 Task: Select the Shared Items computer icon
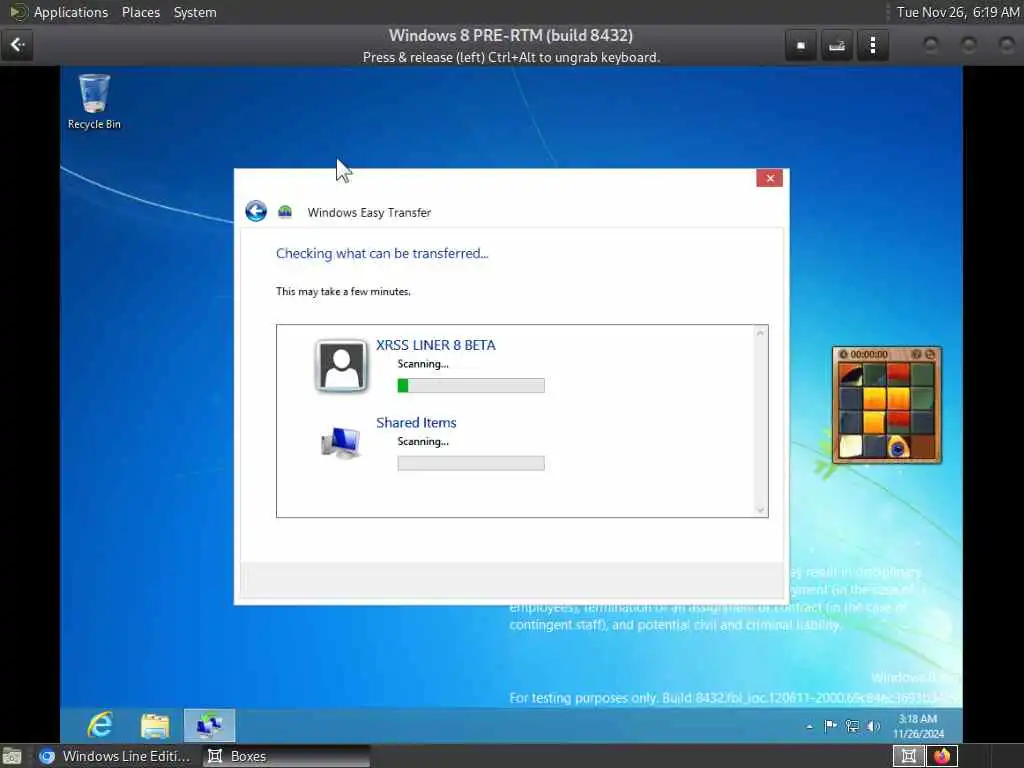[340, 443]
